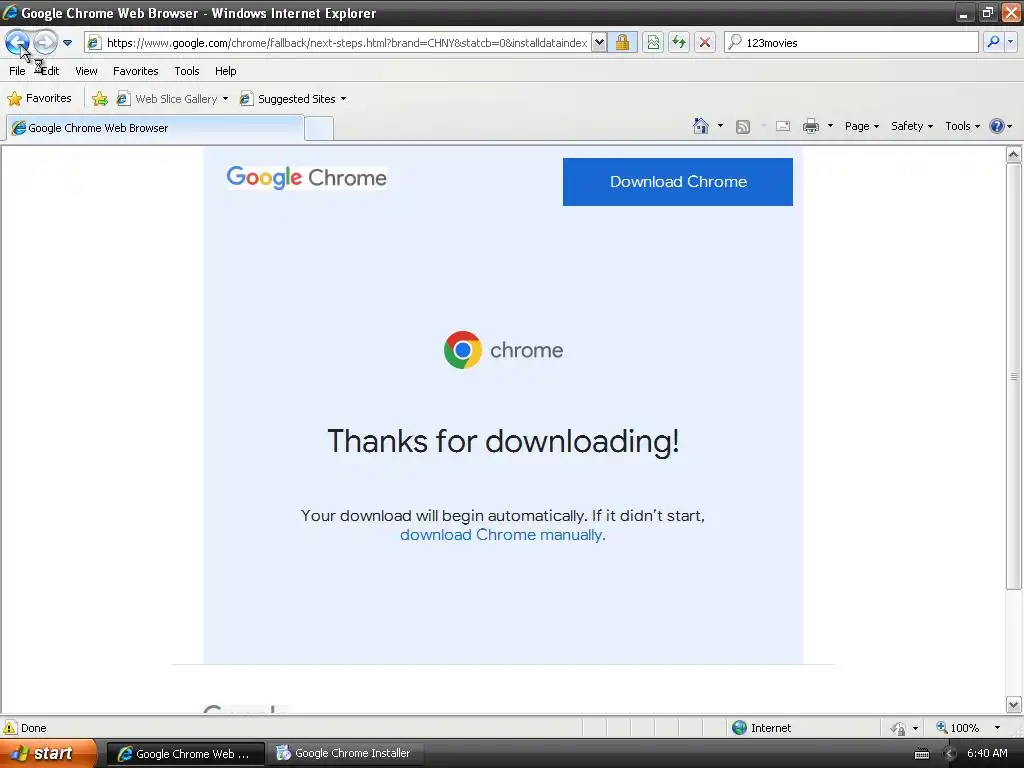Open Web Slice Gallery link

tap(168, 99)
